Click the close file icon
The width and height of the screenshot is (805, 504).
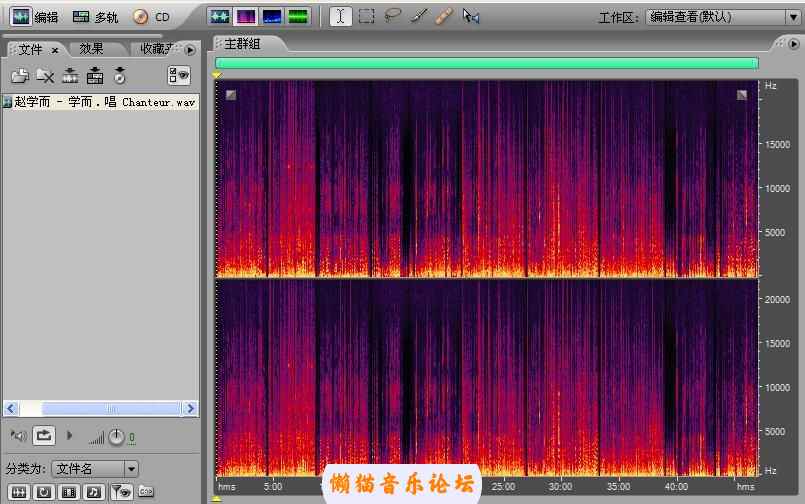click(45, 76)
